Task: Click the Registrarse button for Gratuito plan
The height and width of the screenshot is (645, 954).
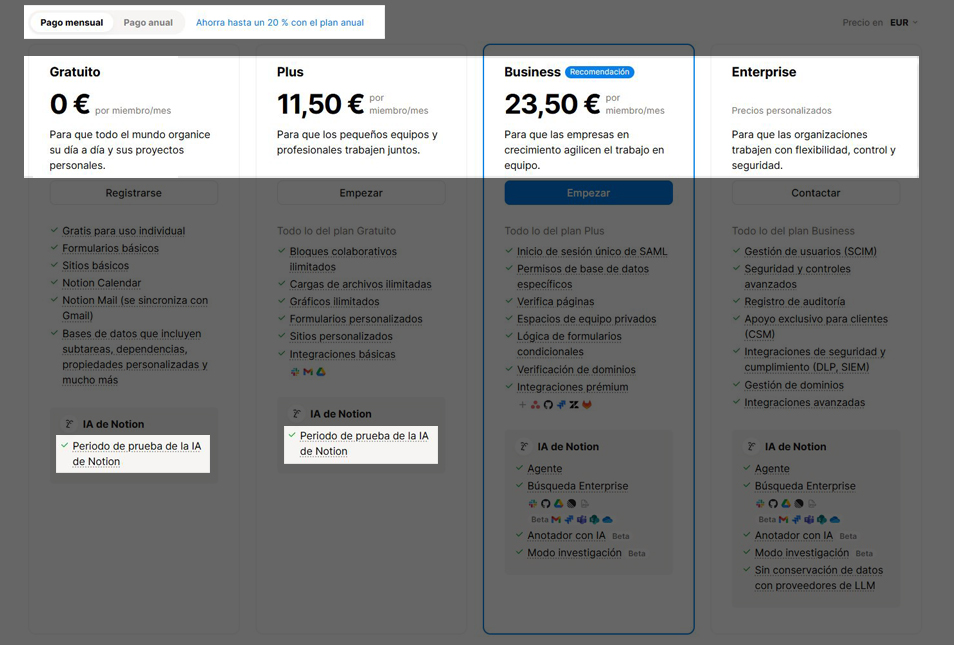Action: (133, 193)
